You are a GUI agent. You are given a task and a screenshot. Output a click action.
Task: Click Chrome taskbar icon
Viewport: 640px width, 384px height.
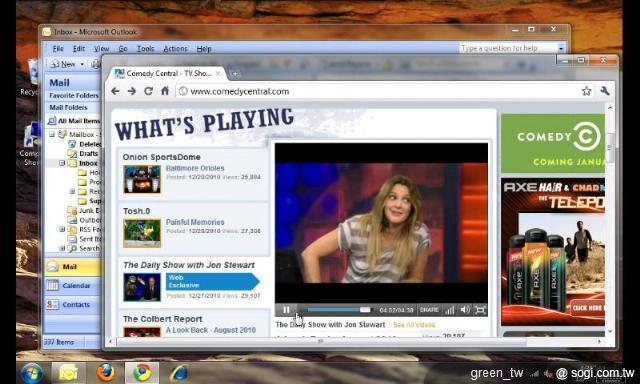[142, 372]
